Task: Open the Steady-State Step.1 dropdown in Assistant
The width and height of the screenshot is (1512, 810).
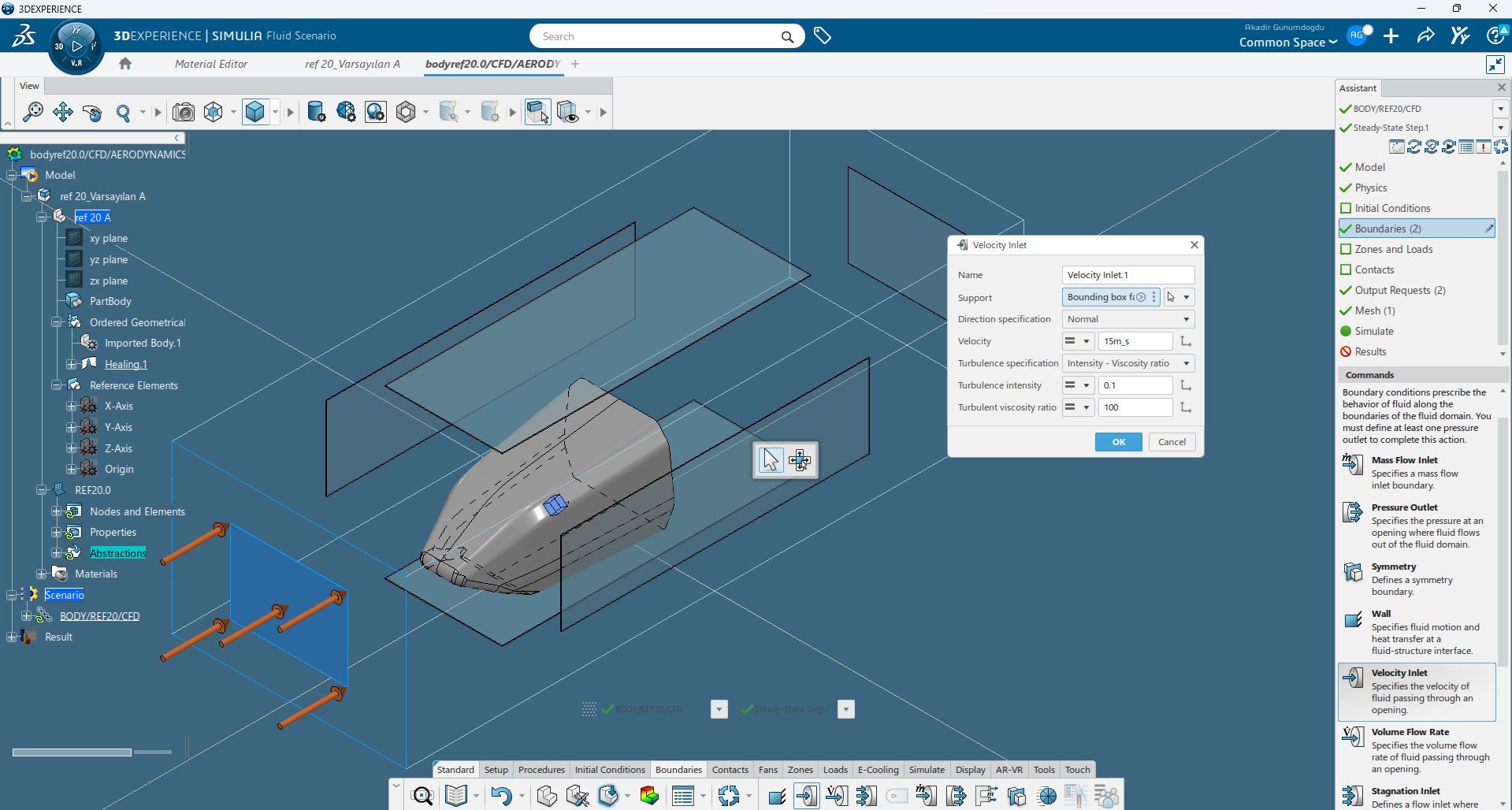Action: [1500, 128]
